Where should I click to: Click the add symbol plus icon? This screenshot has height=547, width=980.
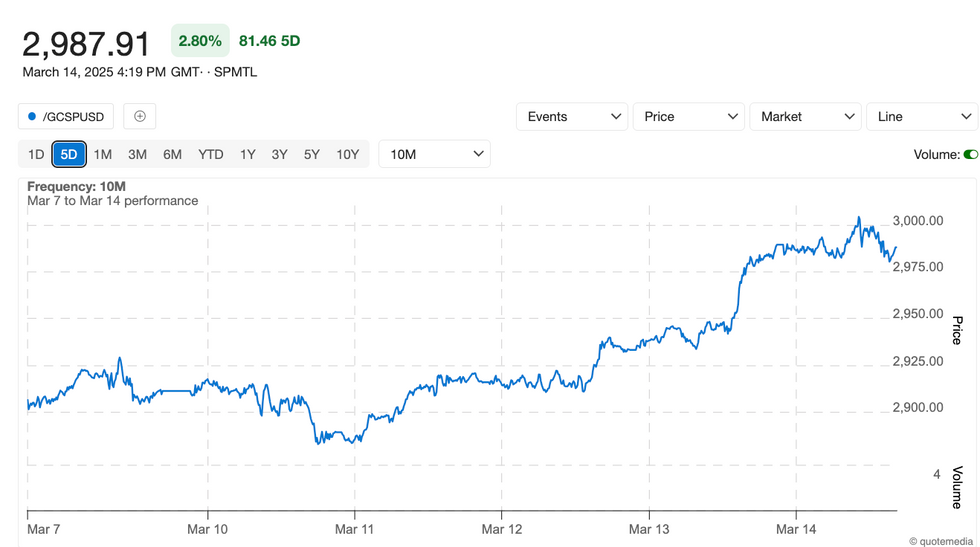(x=140, y=117)
